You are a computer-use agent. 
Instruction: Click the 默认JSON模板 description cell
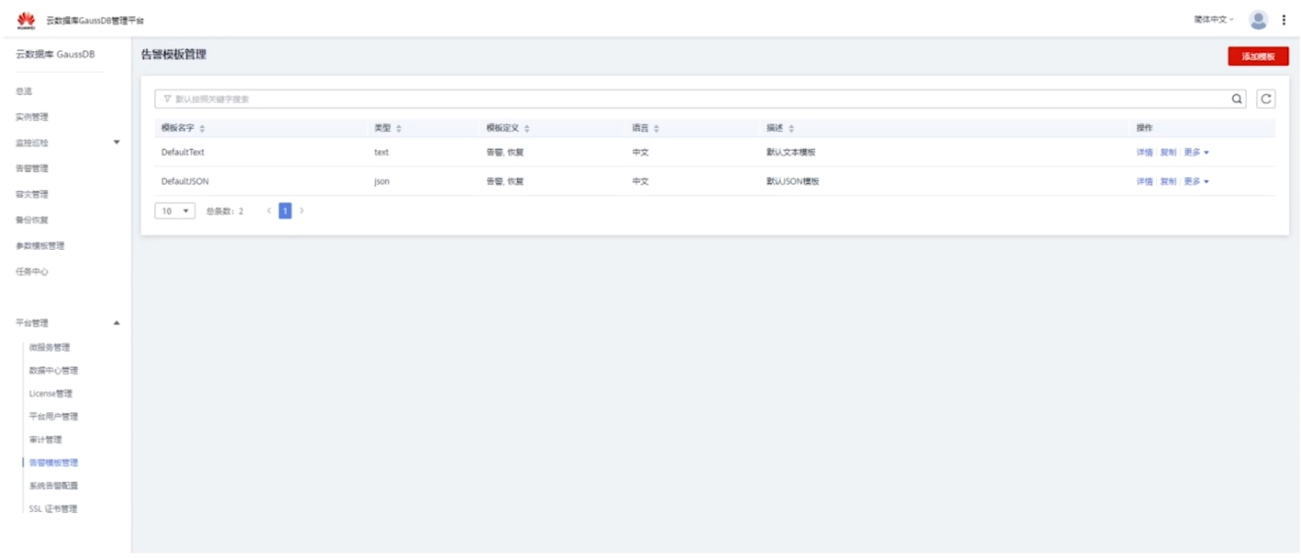click(x=793, y=182)
